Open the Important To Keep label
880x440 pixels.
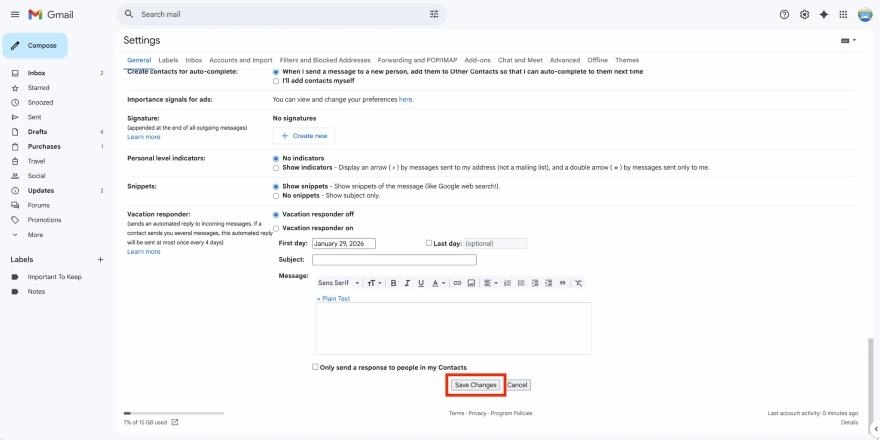54,277
